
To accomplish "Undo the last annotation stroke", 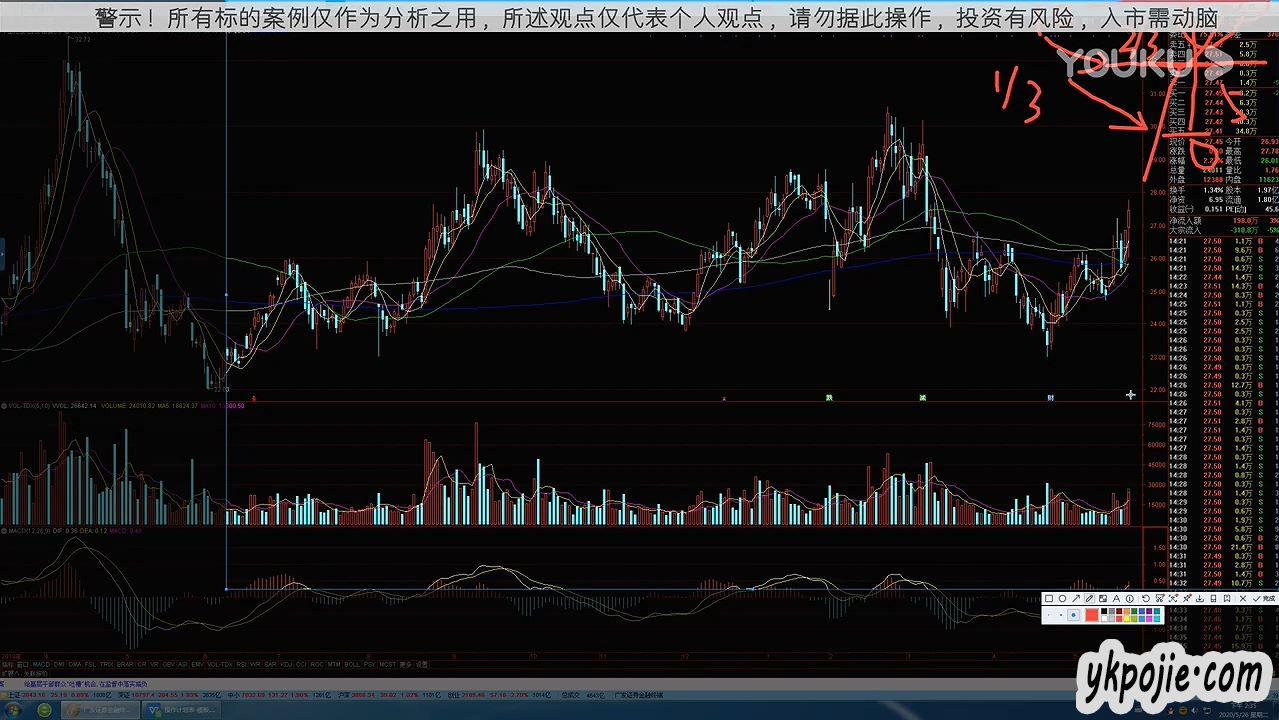I will [1146, 599].
